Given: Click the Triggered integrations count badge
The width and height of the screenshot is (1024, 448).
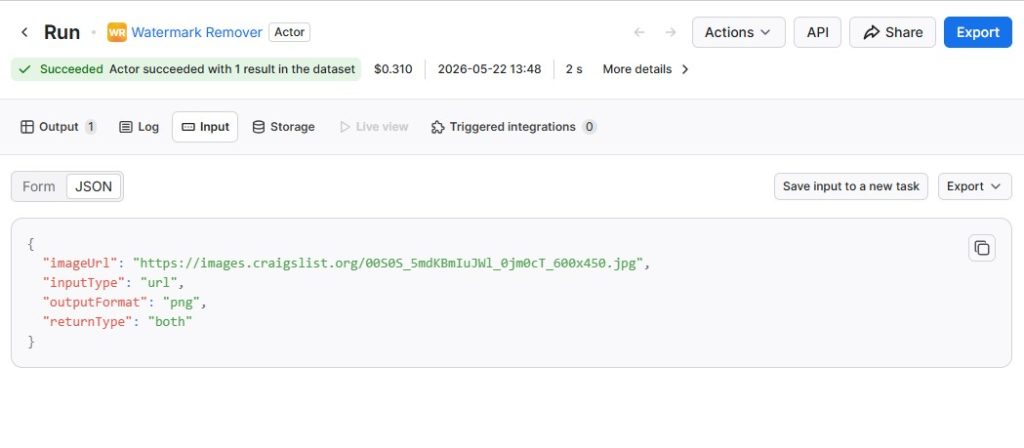Looking at the screenshot, I should (x=589, y=127).
